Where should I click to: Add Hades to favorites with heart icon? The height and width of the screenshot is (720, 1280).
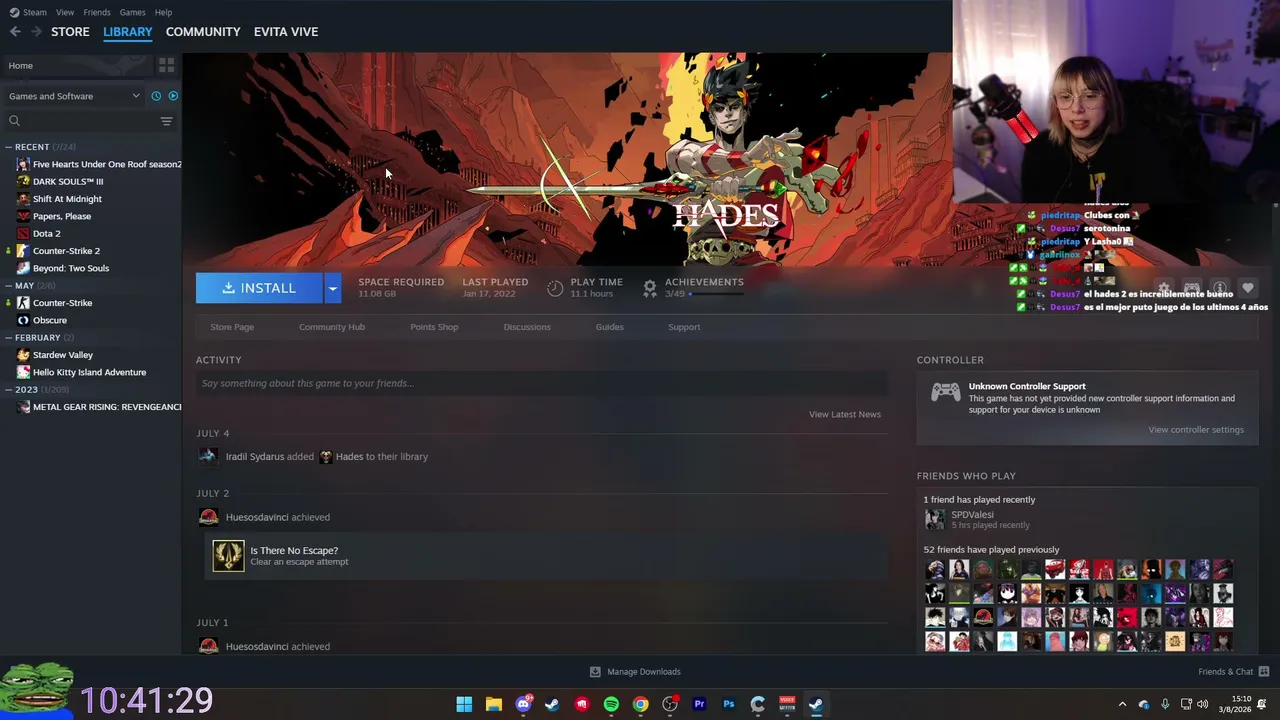click(1248, 288)
